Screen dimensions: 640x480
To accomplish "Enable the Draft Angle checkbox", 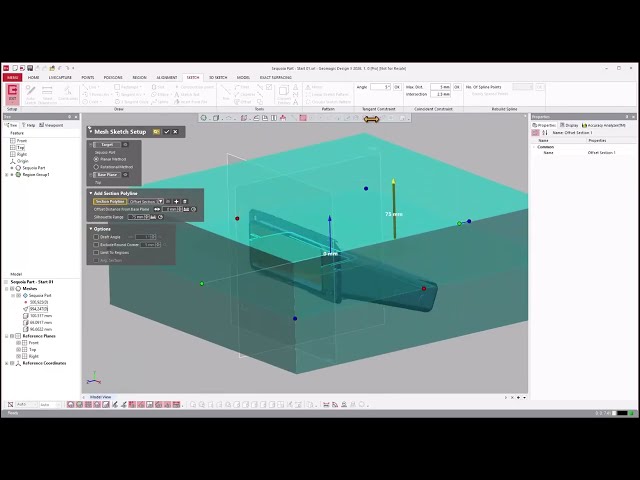I will coord(96,237).
